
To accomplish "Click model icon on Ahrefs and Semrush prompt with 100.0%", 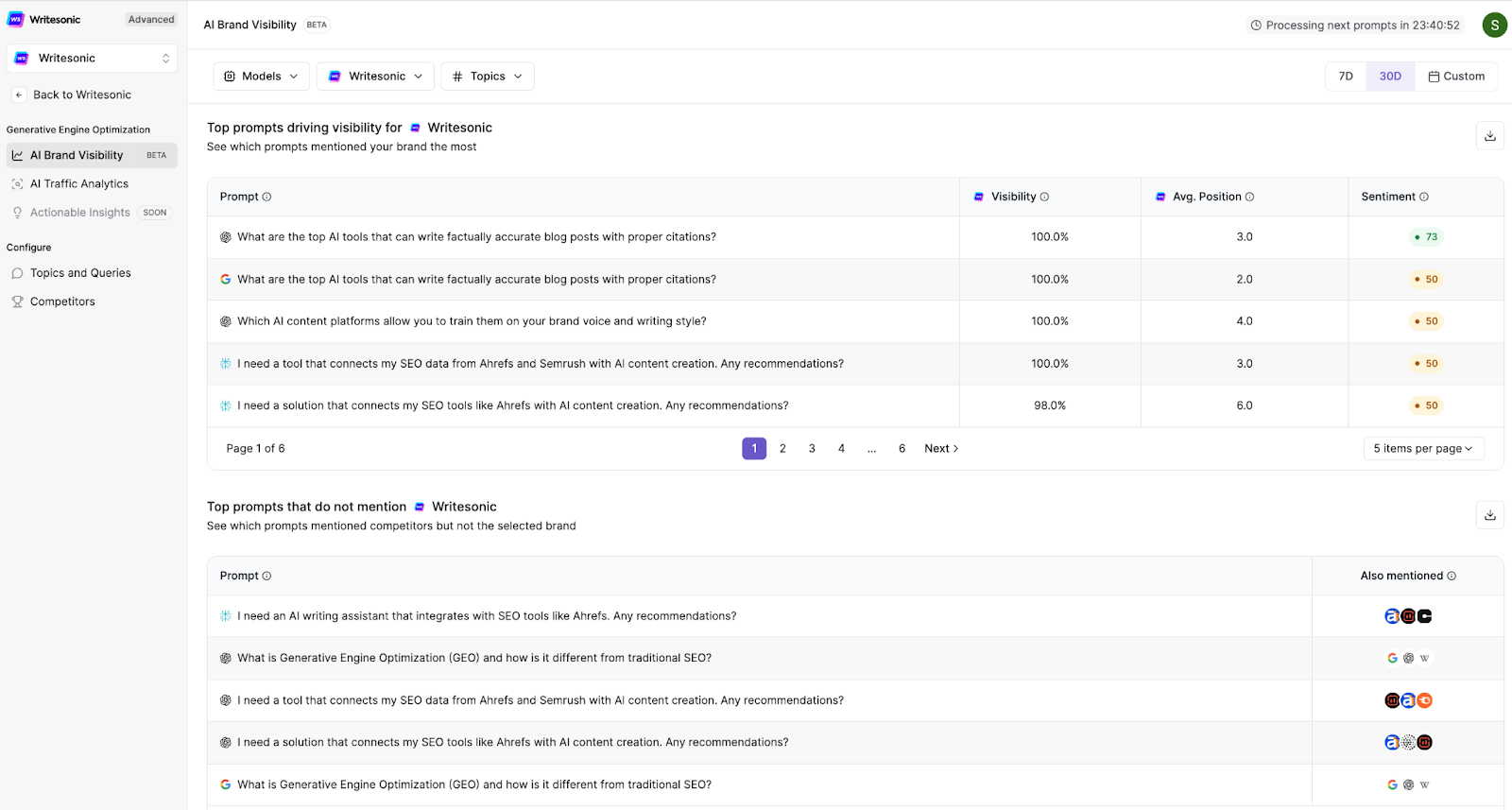I will [x=225, y=363].
